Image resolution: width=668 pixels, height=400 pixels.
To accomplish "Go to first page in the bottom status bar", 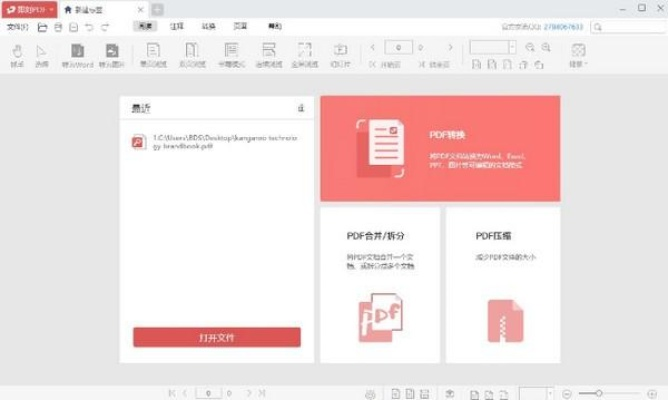I will [x=172, y=393].
